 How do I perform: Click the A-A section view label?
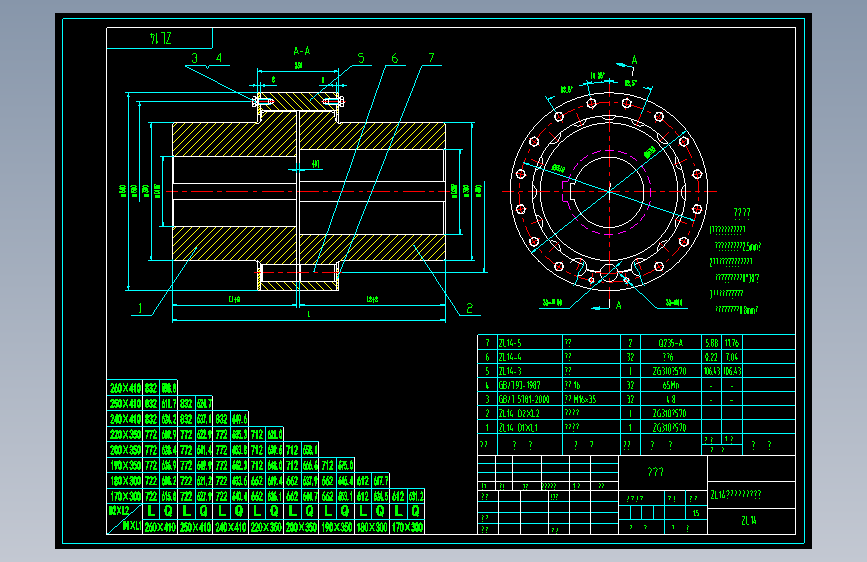[x=302, y=51]
